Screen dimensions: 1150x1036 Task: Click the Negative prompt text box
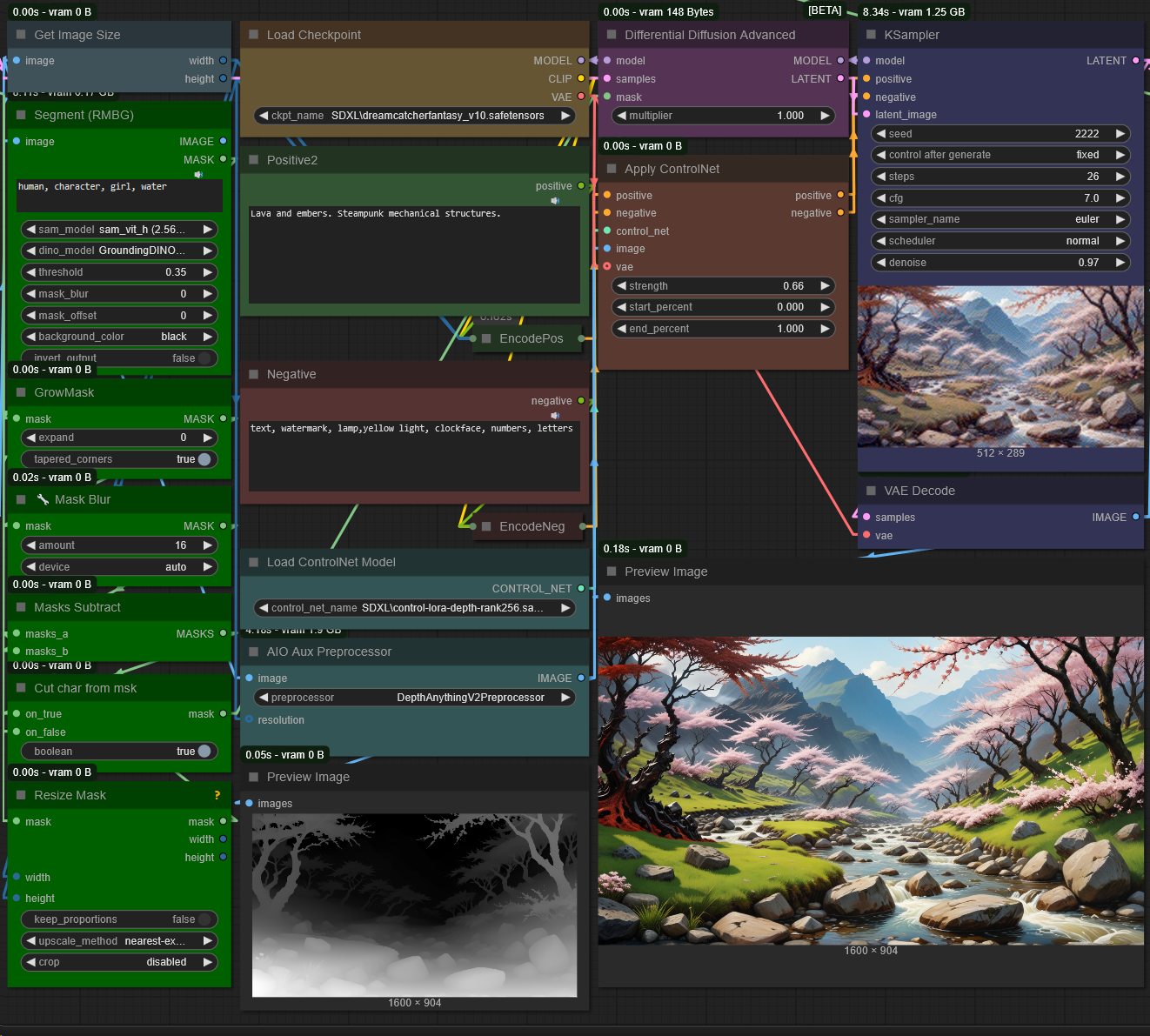(x=414, y=456)
